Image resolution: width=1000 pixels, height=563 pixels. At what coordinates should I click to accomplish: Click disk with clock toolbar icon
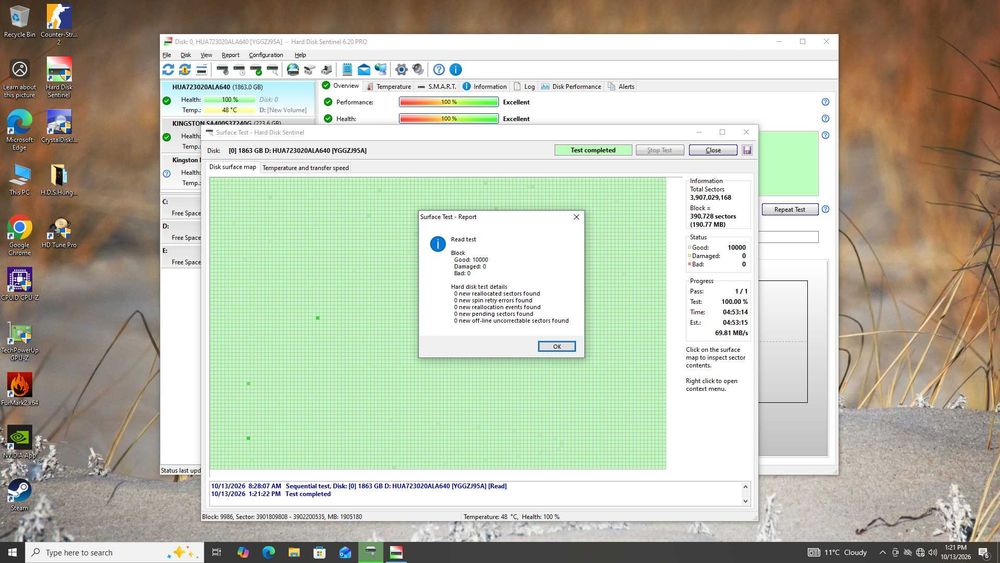tap(239, 69)
